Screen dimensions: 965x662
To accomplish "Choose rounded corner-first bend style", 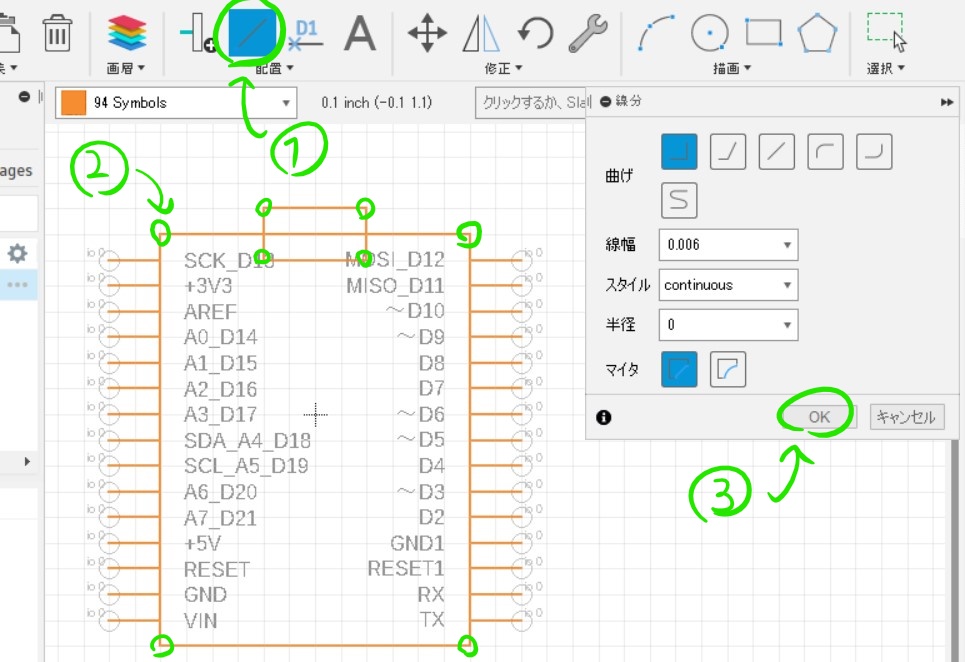I will (x=825, y=151).
